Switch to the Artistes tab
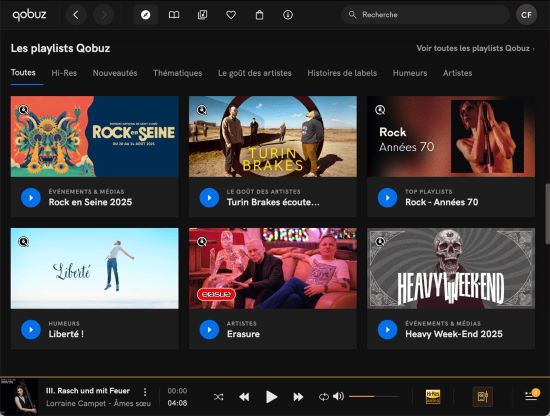This screenshot has height=416, width=550. tap(457, 73)
